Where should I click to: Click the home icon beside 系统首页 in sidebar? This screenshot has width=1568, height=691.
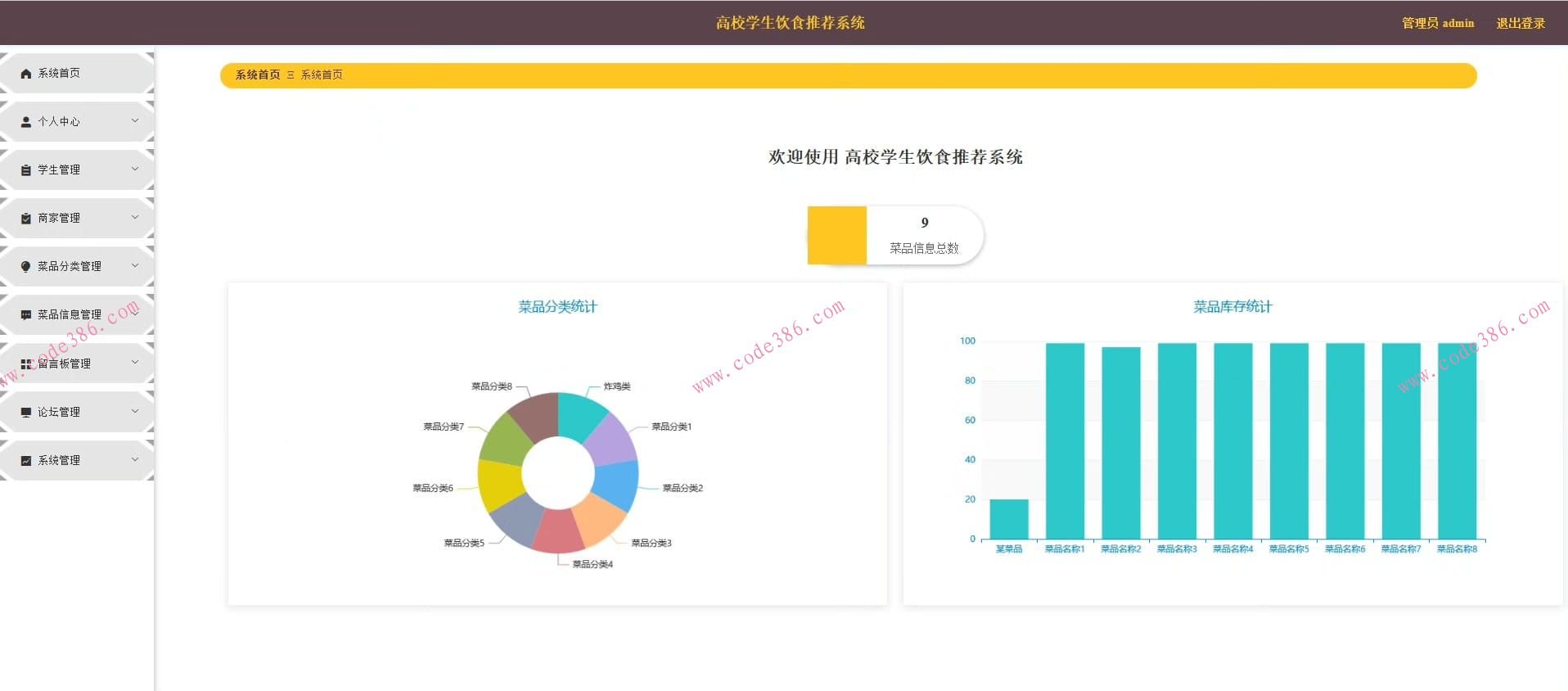[x=26, y=74]
